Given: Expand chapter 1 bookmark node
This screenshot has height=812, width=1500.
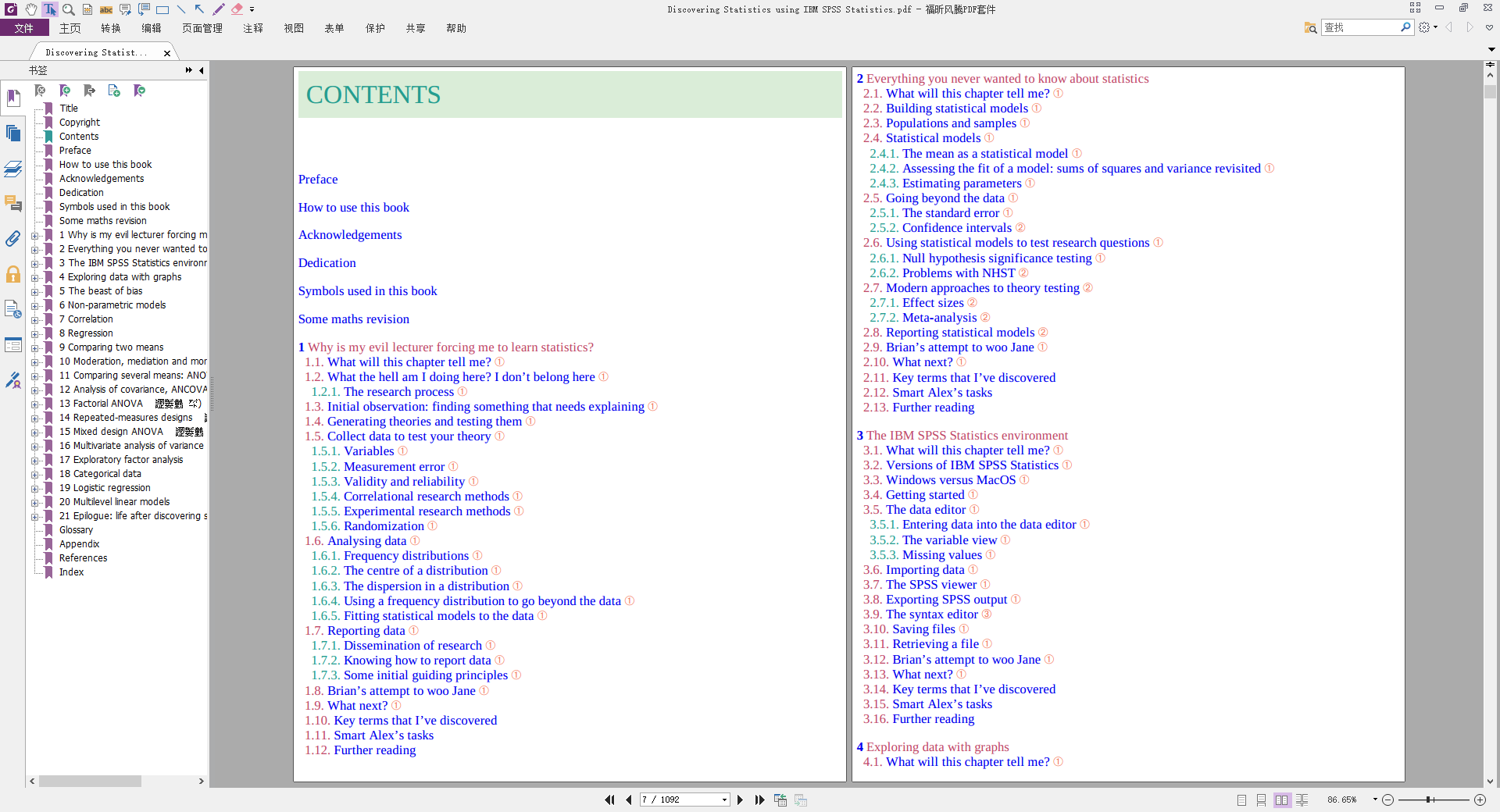Looking at the screenshot, I should [x=34, y=235].
